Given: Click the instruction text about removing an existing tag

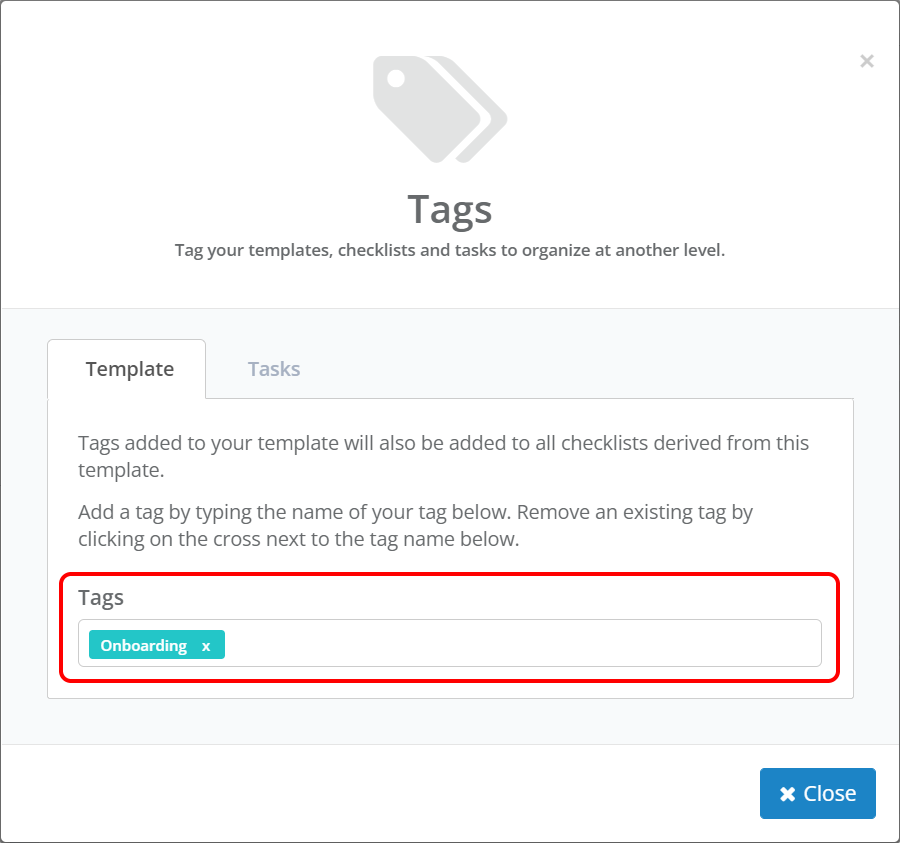Looking at the screenshot, I should click(416, 525).
